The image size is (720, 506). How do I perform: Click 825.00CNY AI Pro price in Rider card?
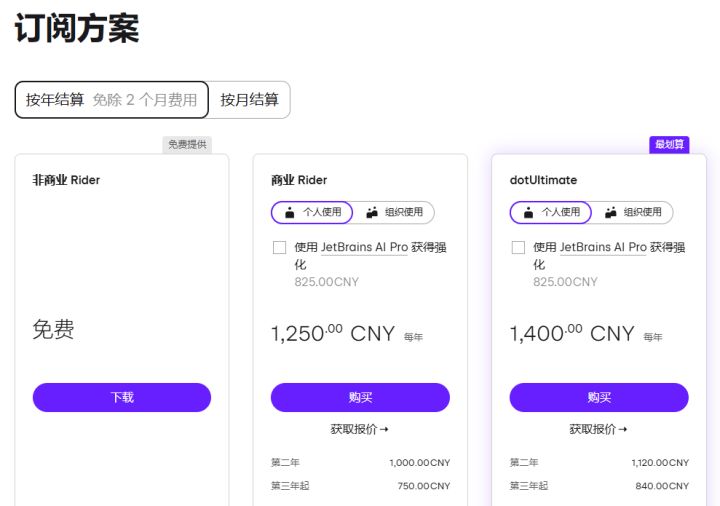tap(326, 282)
